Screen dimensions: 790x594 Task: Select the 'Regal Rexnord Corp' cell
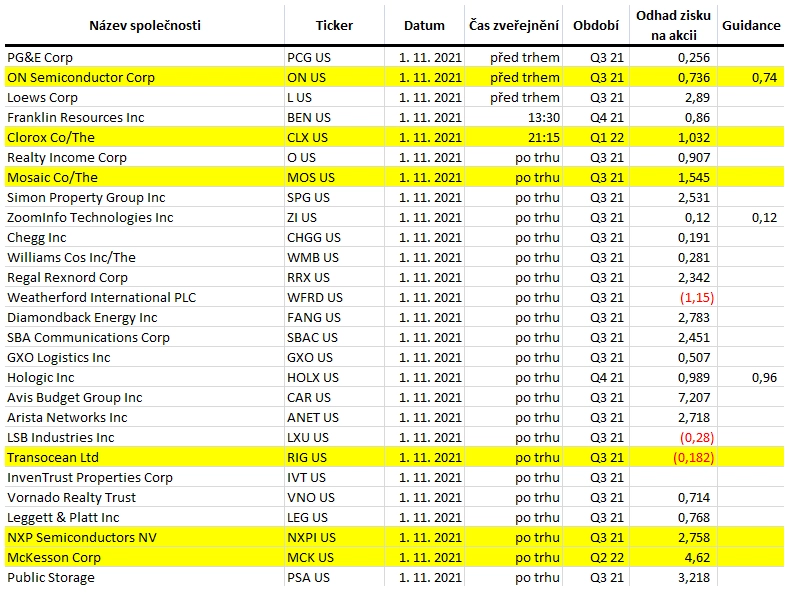(x=145, y=278)
